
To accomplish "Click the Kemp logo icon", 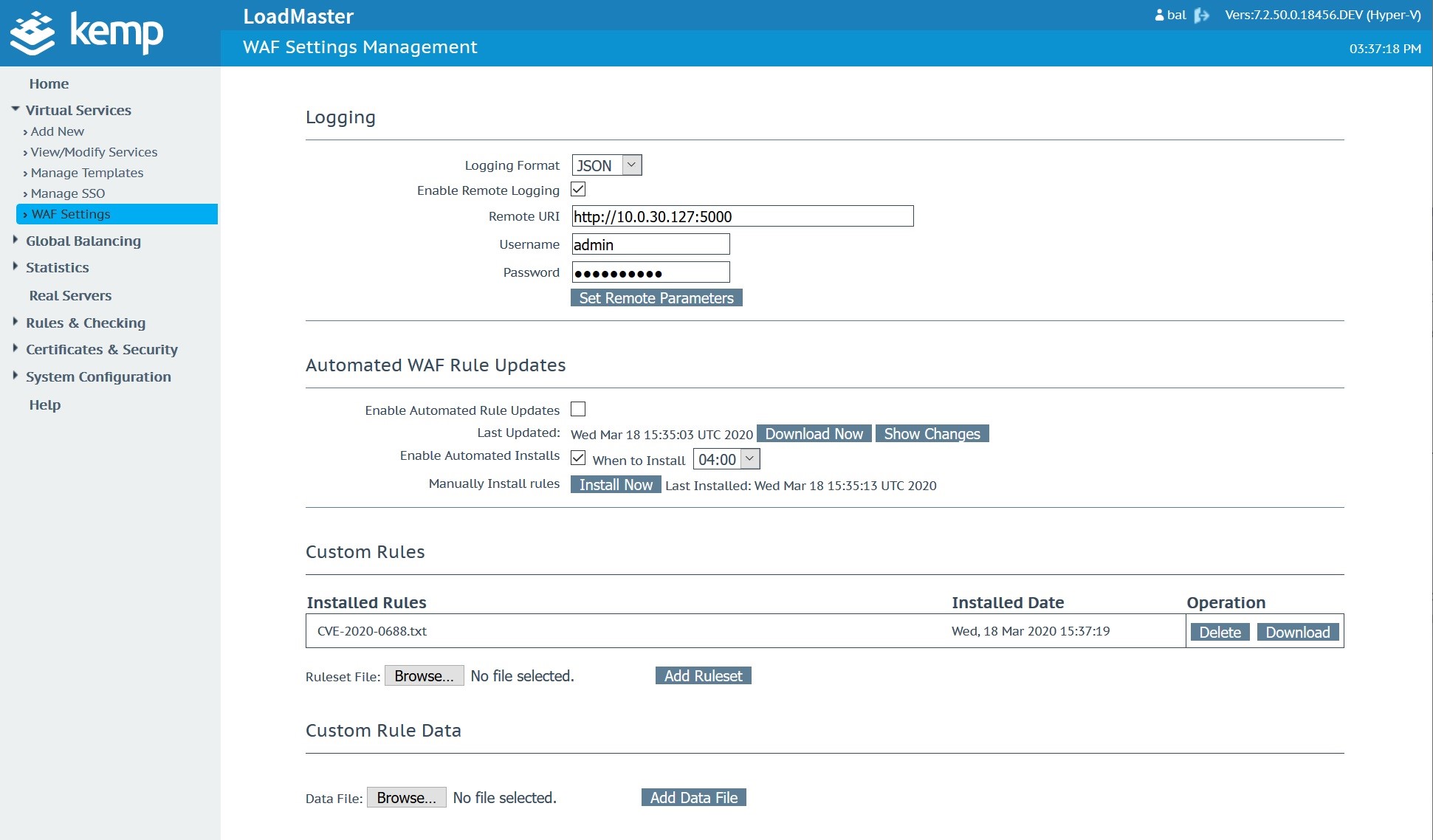I will click(32, 33).
